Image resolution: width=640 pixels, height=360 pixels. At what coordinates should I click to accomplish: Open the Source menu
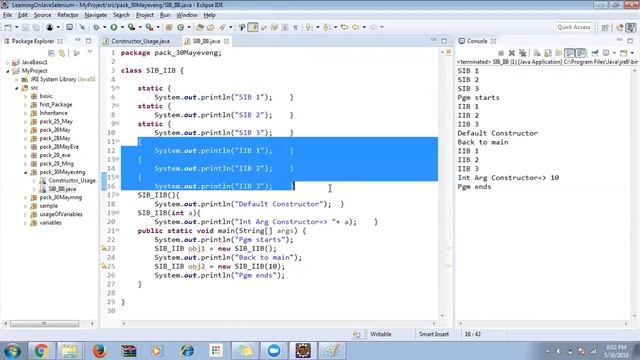pos(42,15)
